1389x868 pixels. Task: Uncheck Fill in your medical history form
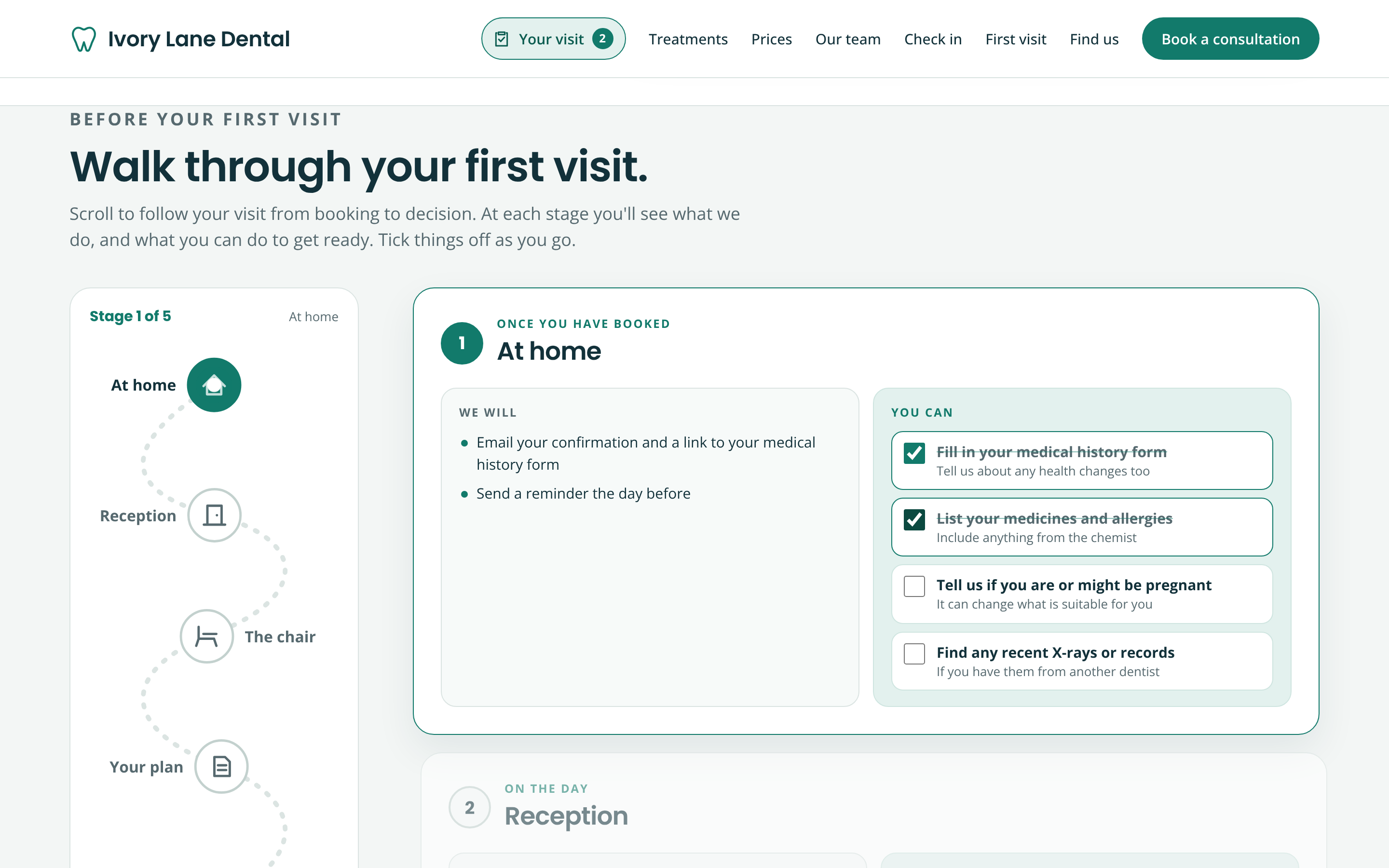click(914, 453)
